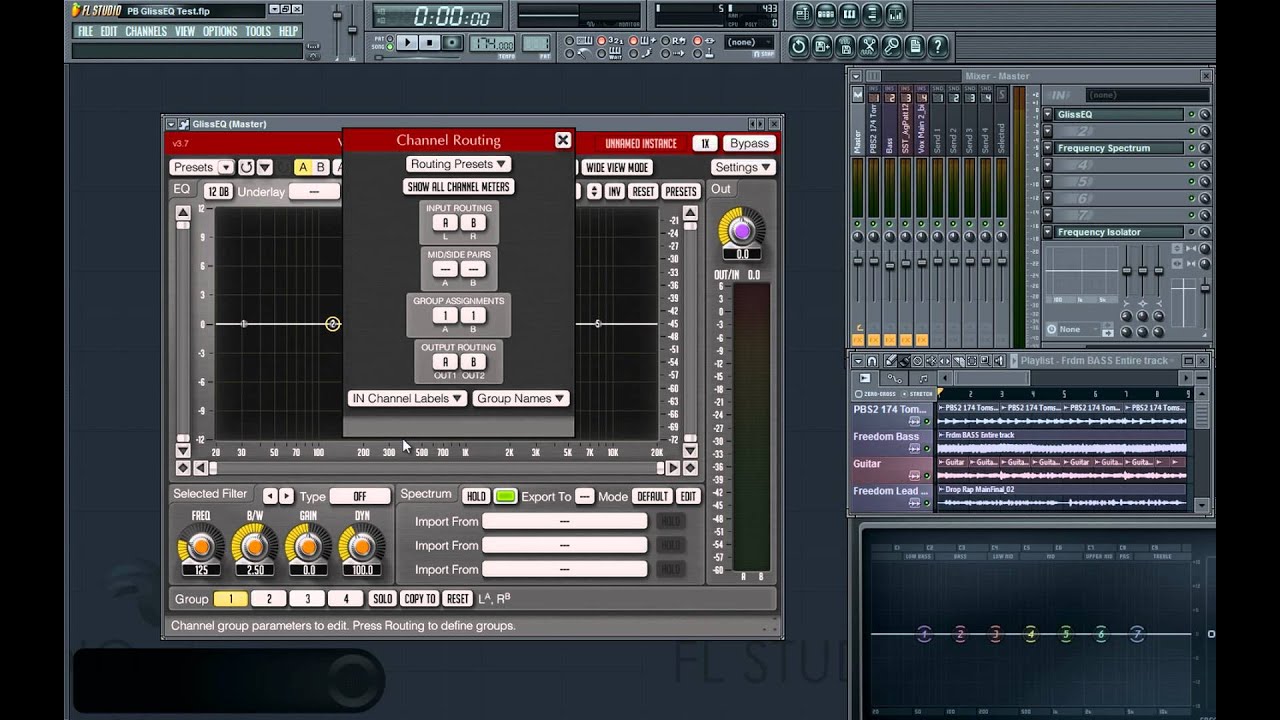Screen dimensions: 1280x720
Task: Click the Spectrum EDIT button
Action: coord(689,496)
